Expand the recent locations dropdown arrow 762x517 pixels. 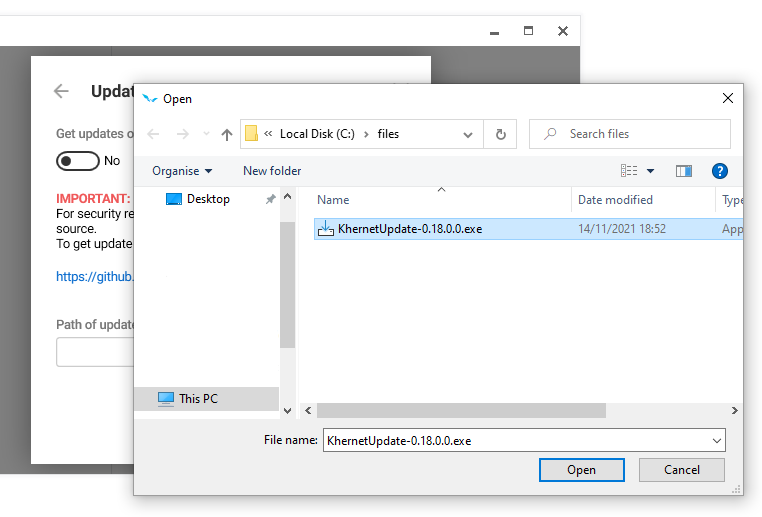206,134
